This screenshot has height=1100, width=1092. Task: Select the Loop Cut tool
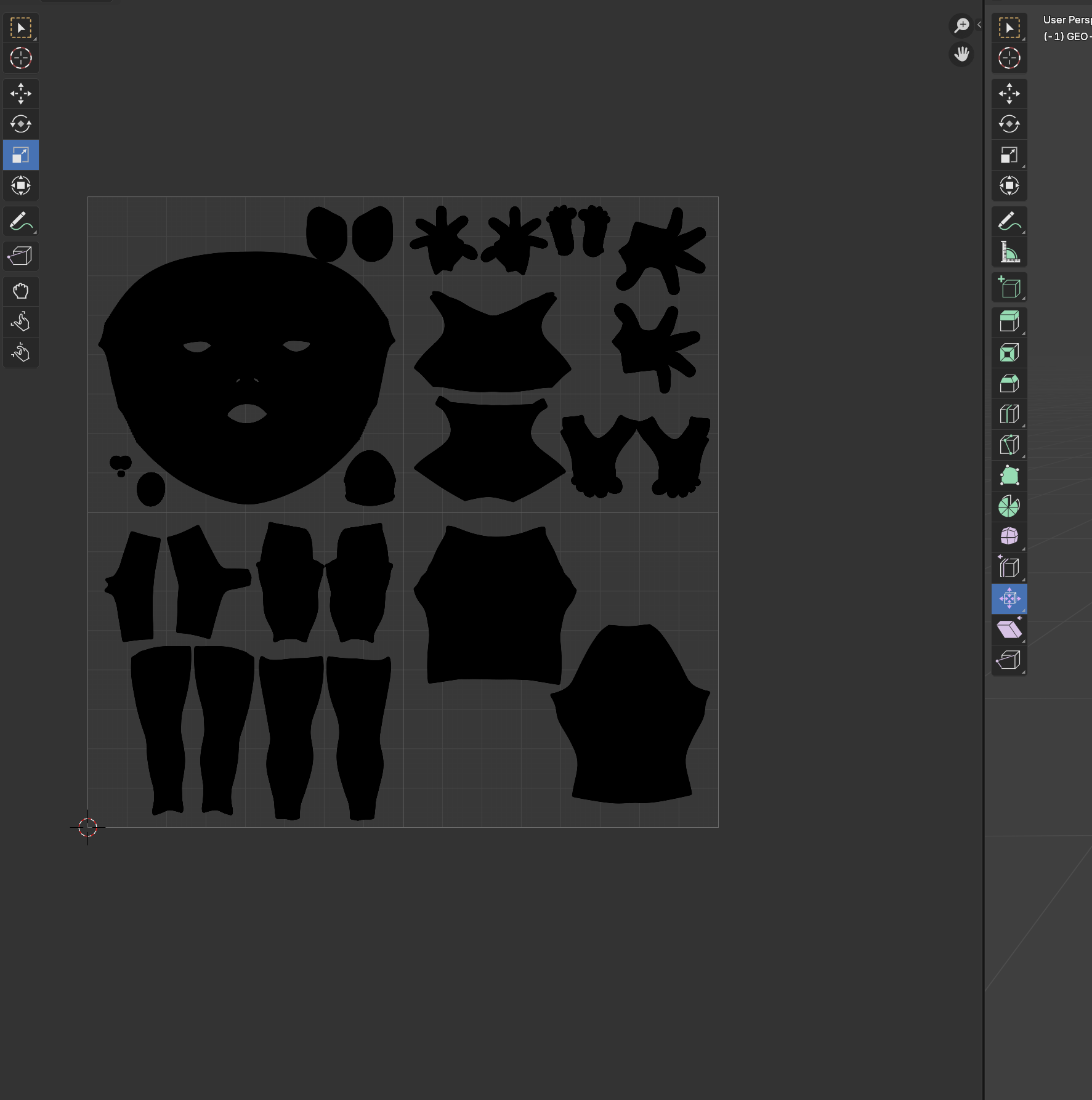(1009, 414)
